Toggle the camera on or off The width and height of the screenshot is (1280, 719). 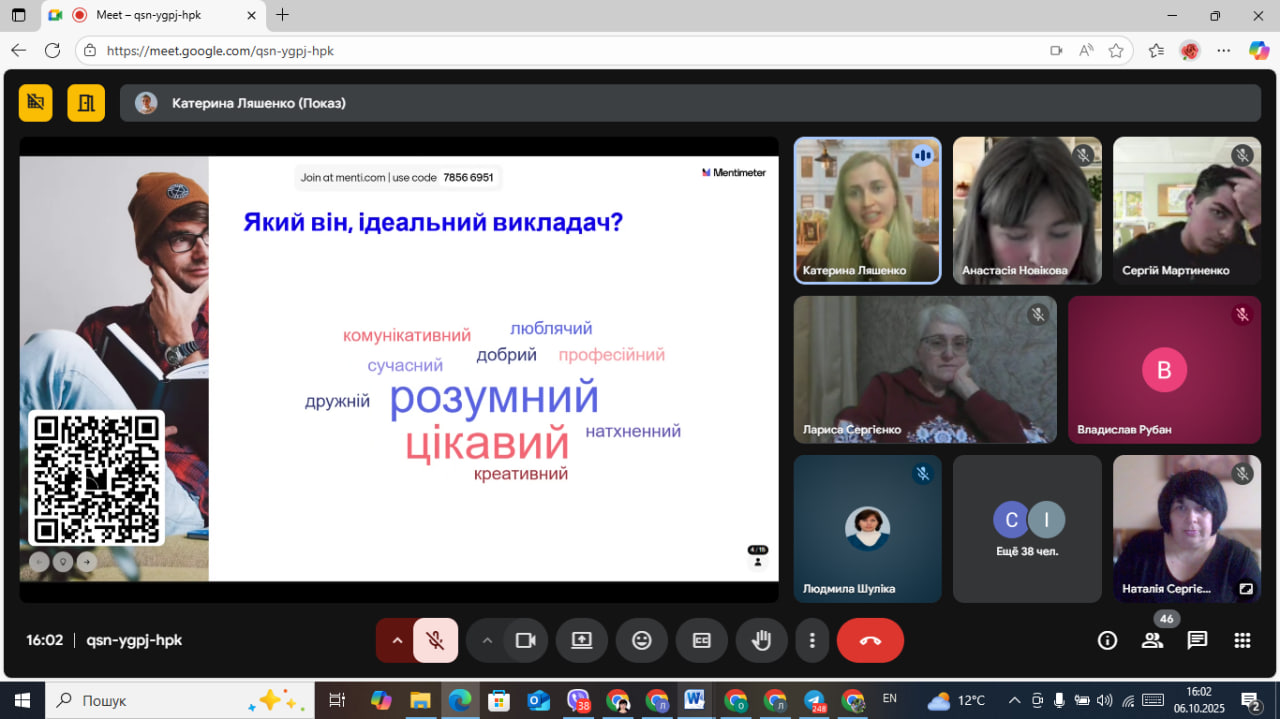[x=526, y=641]
